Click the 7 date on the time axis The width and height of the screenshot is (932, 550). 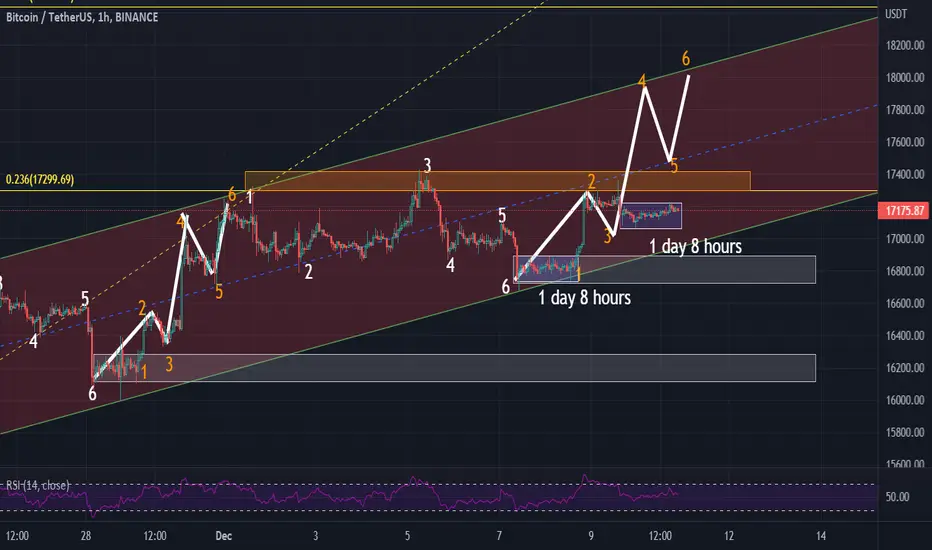[x=499, y=536]
